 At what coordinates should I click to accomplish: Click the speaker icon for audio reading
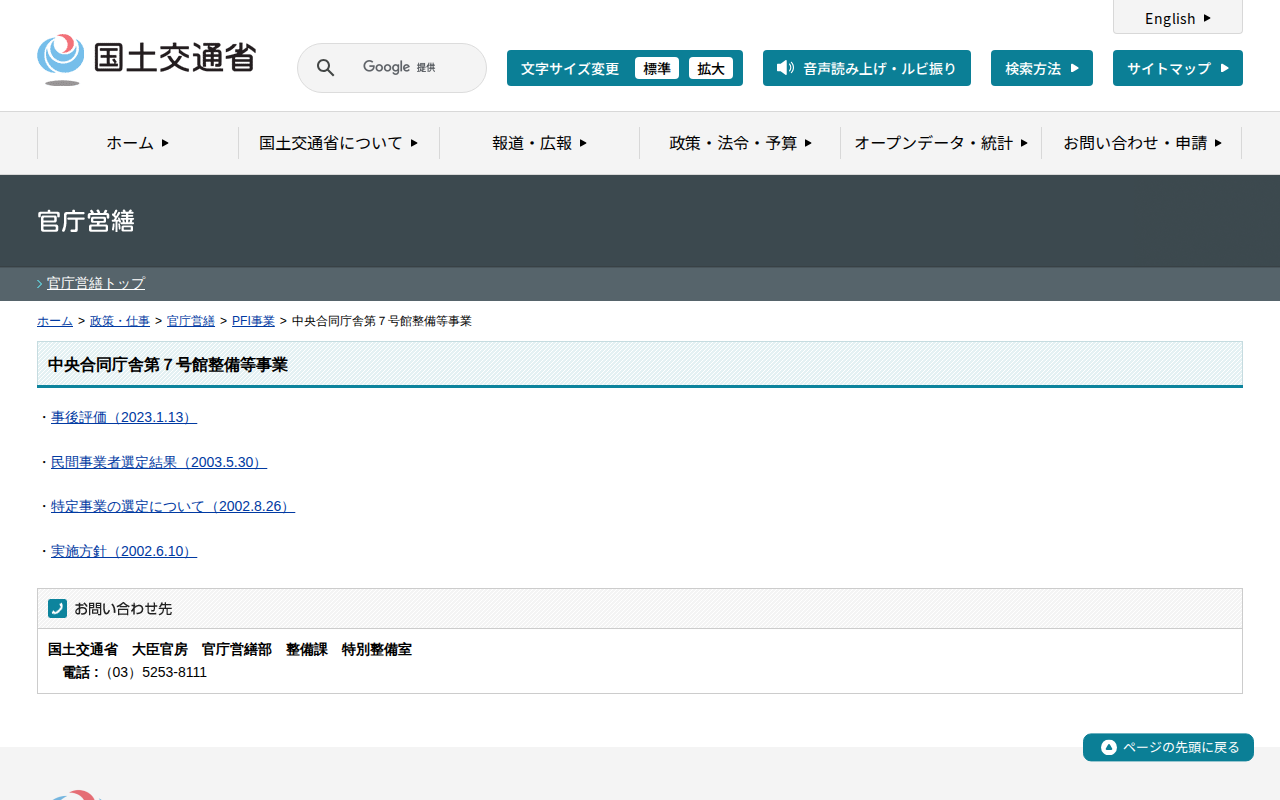(x=785, y=68)
